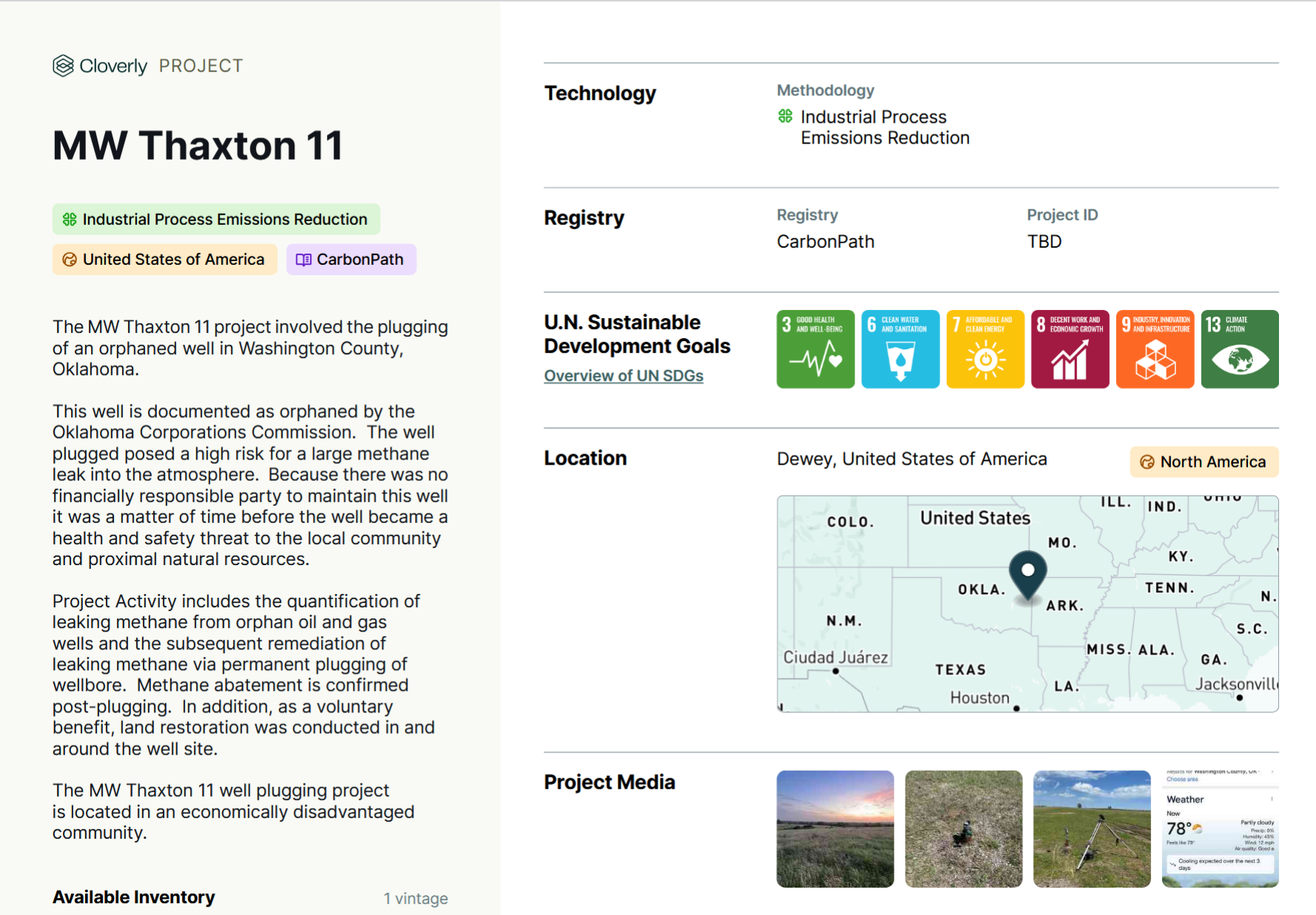Image resolution: width=1316 pixels, height=915 pixels.
Task: Click the Houston label on the map
Action: [979, 698]
